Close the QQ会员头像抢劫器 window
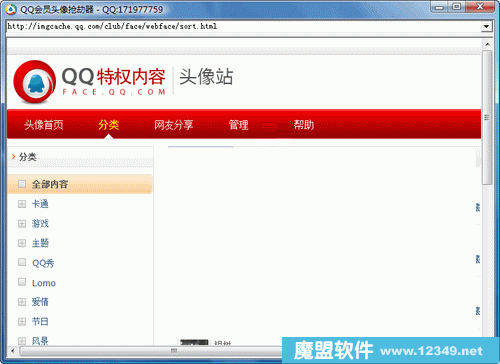The image size is (500, 364). pos(480,7)
